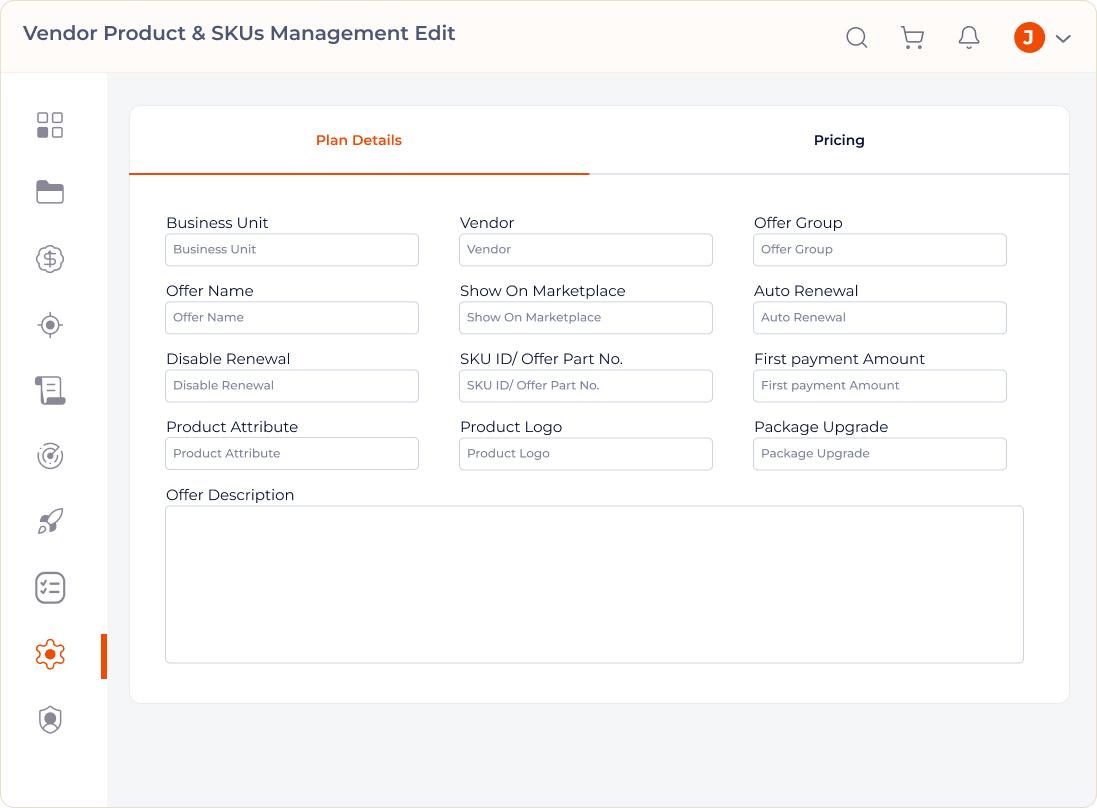Click the radar icon in sidebar

[x=50, y=456]
